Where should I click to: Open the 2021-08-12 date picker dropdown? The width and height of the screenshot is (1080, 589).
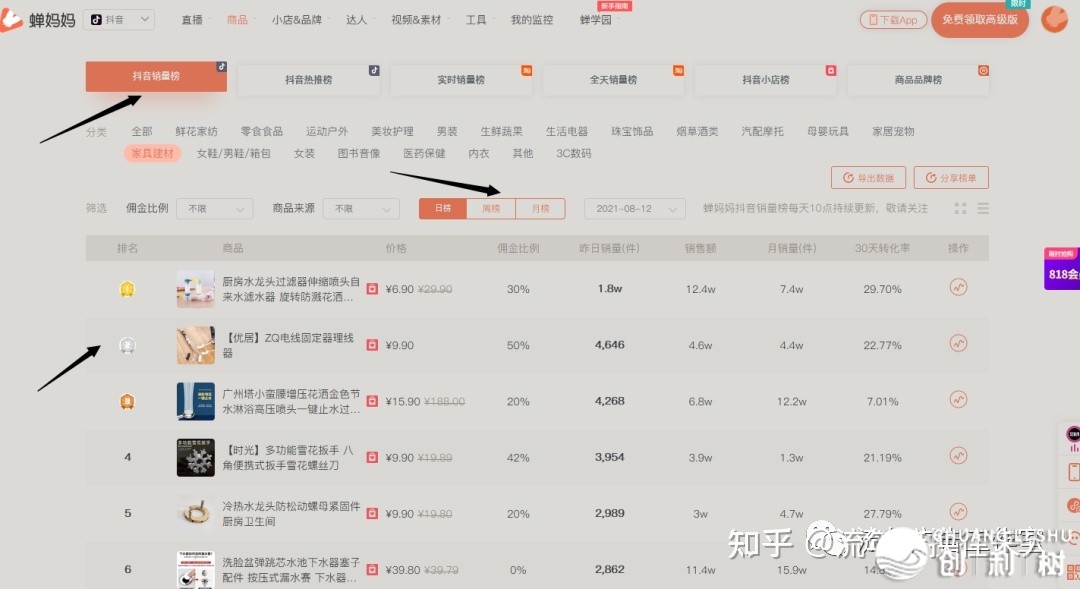coord(634,208)
